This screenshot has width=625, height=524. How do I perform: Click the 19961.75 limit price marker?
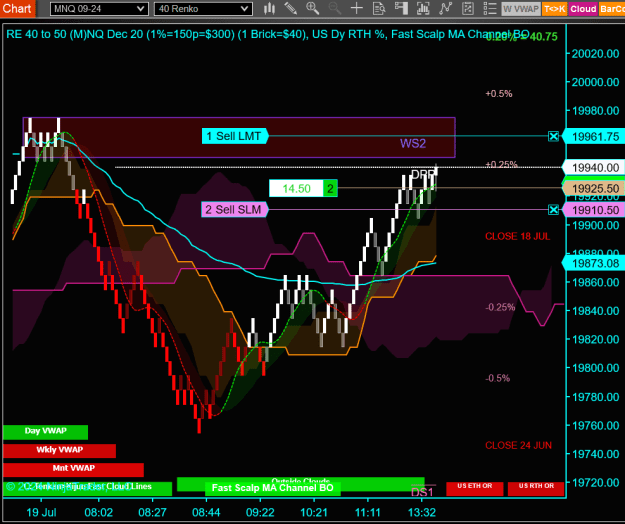click(x=594, y=137)
